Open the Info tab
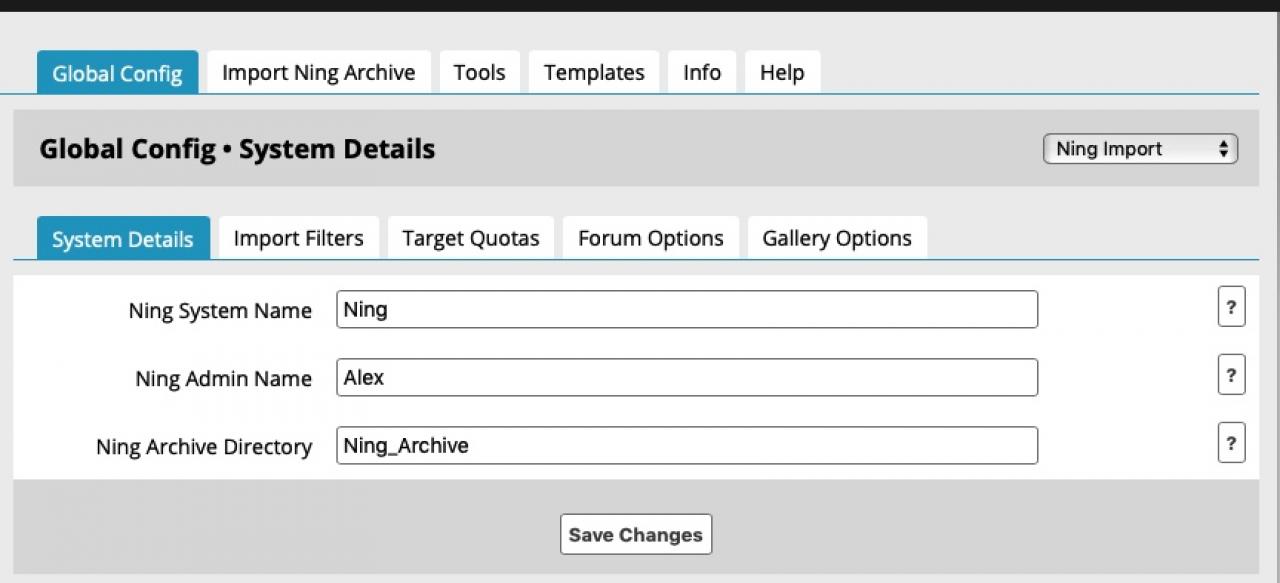Screen dimensions: 1280x583 pos(702,73)
